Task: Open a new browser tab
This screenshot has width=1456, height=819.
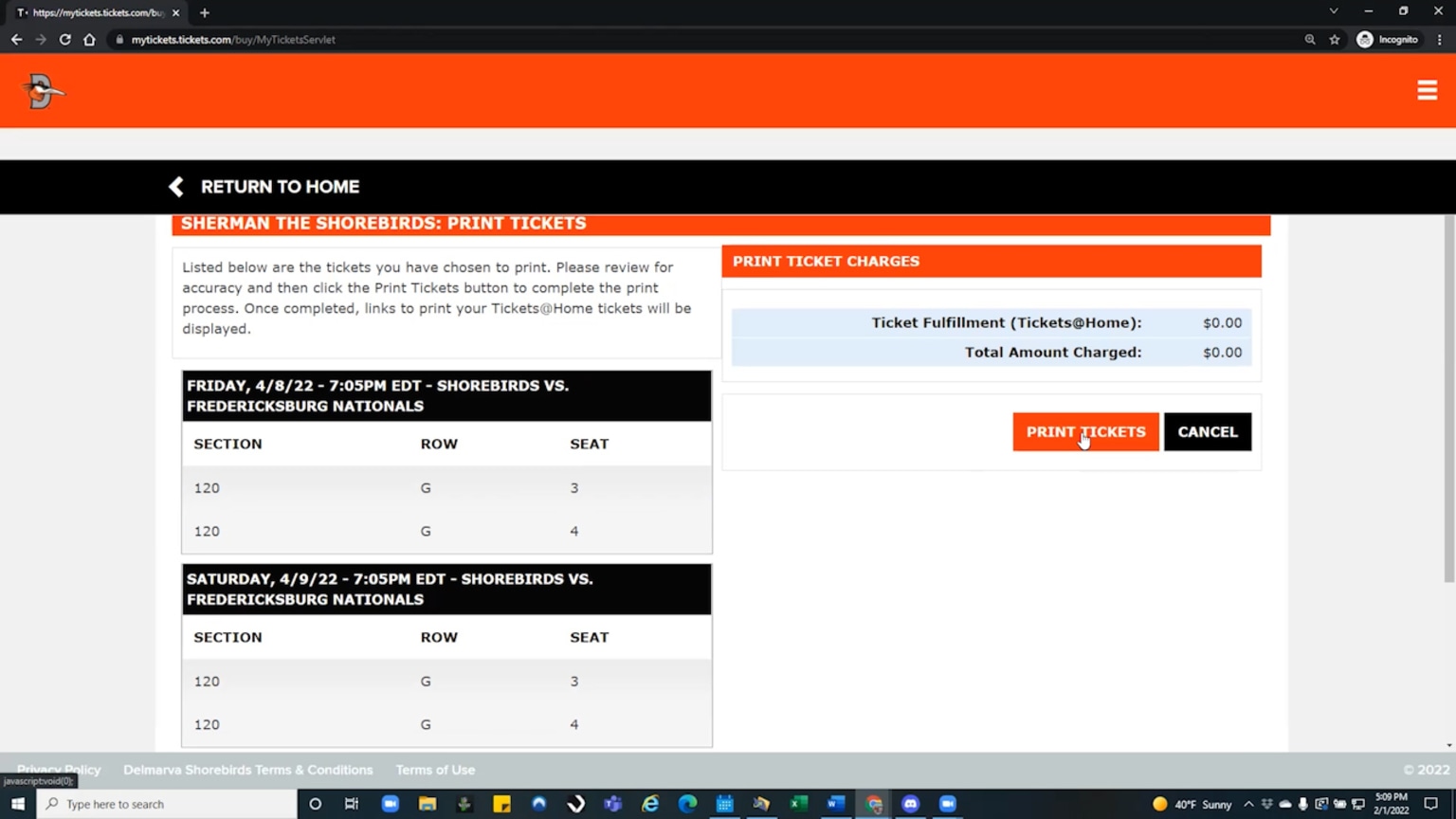Action: (205, 12)
